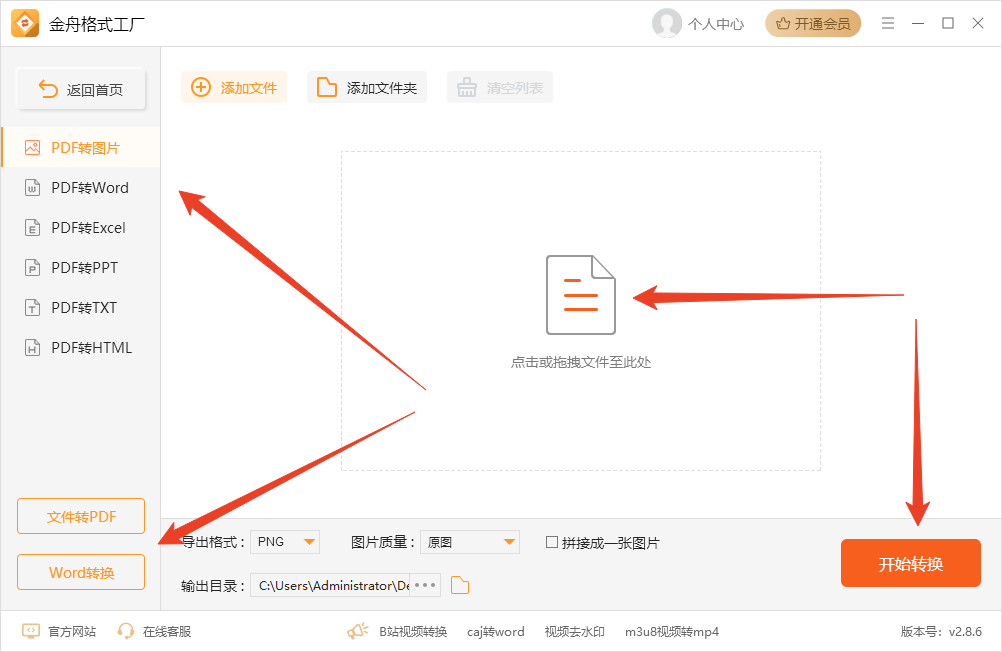The height and width of the screenshot is (652, 1002).
Task: Click the 在线客服 headset icon
Action: (x=126, y=631)
